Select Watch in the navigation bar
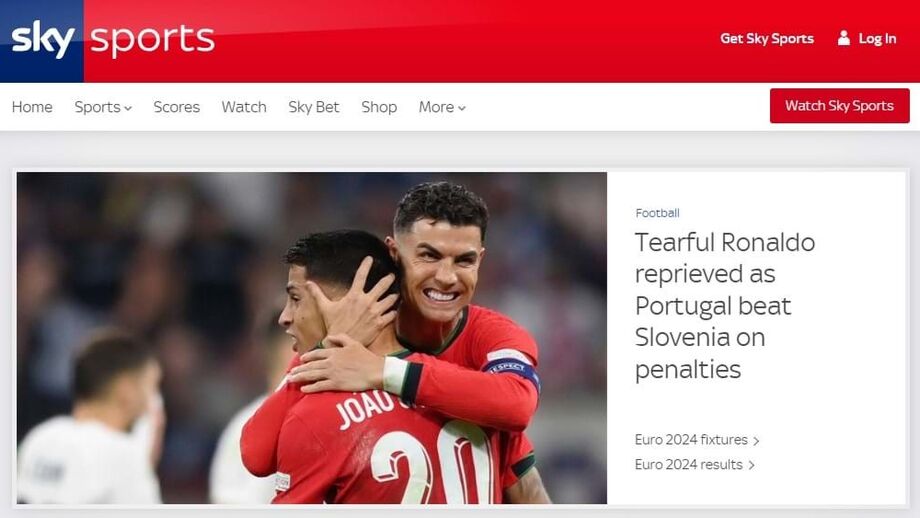Viewport: 920px width, 518px height. (x=244, y=107)
